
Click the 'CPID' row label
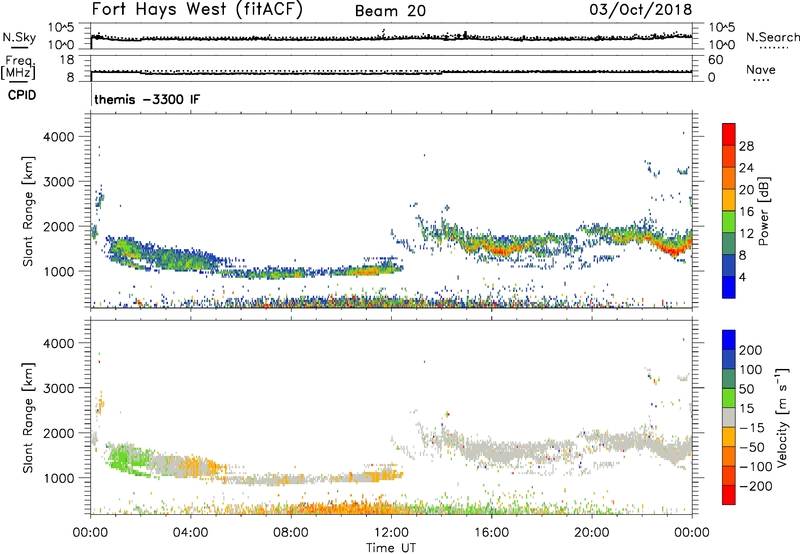[x=22, y=95]
